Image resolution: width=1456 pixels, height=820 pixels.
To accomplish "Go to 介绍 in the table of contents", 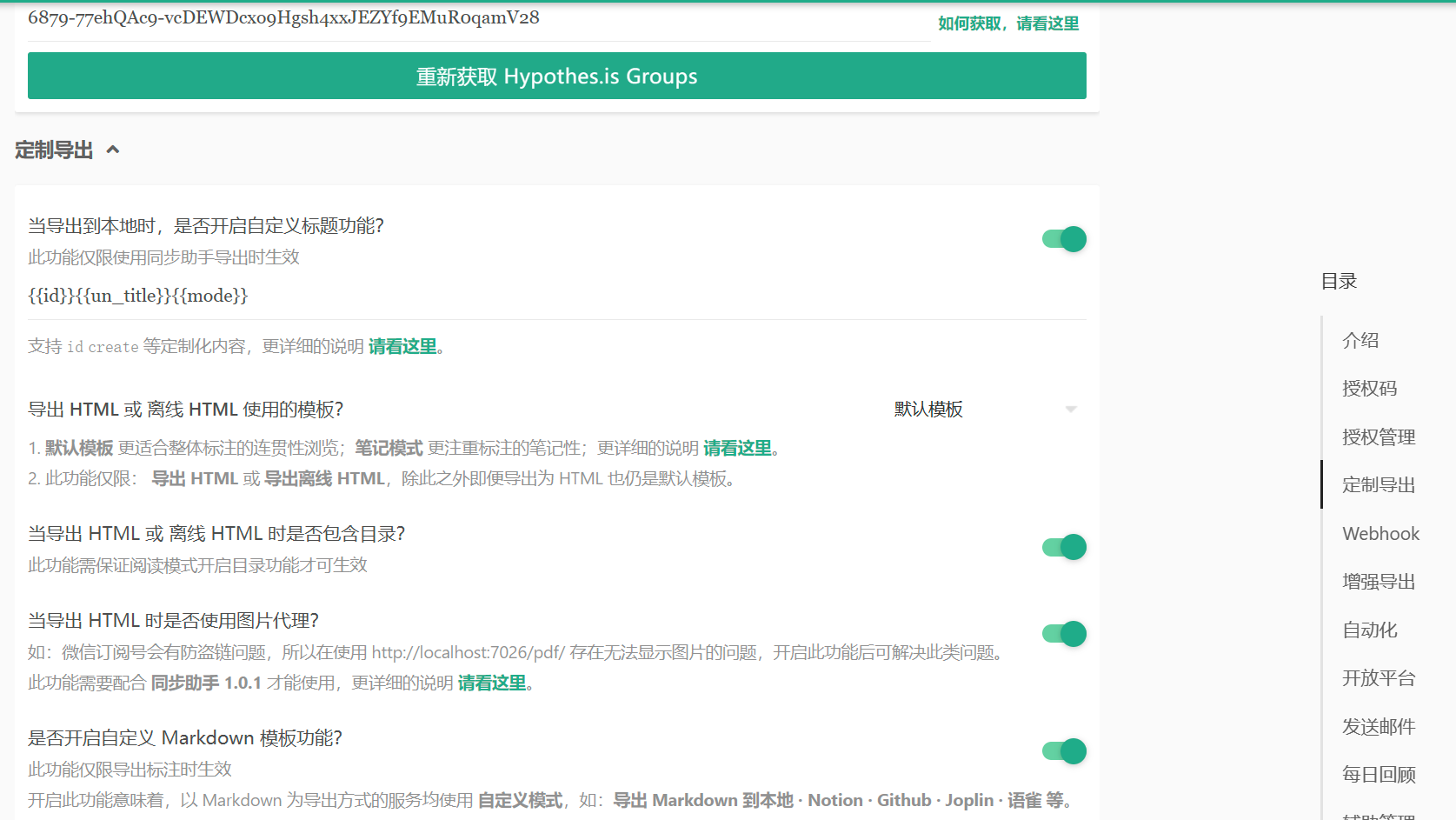I will [x=1360, y=340].
